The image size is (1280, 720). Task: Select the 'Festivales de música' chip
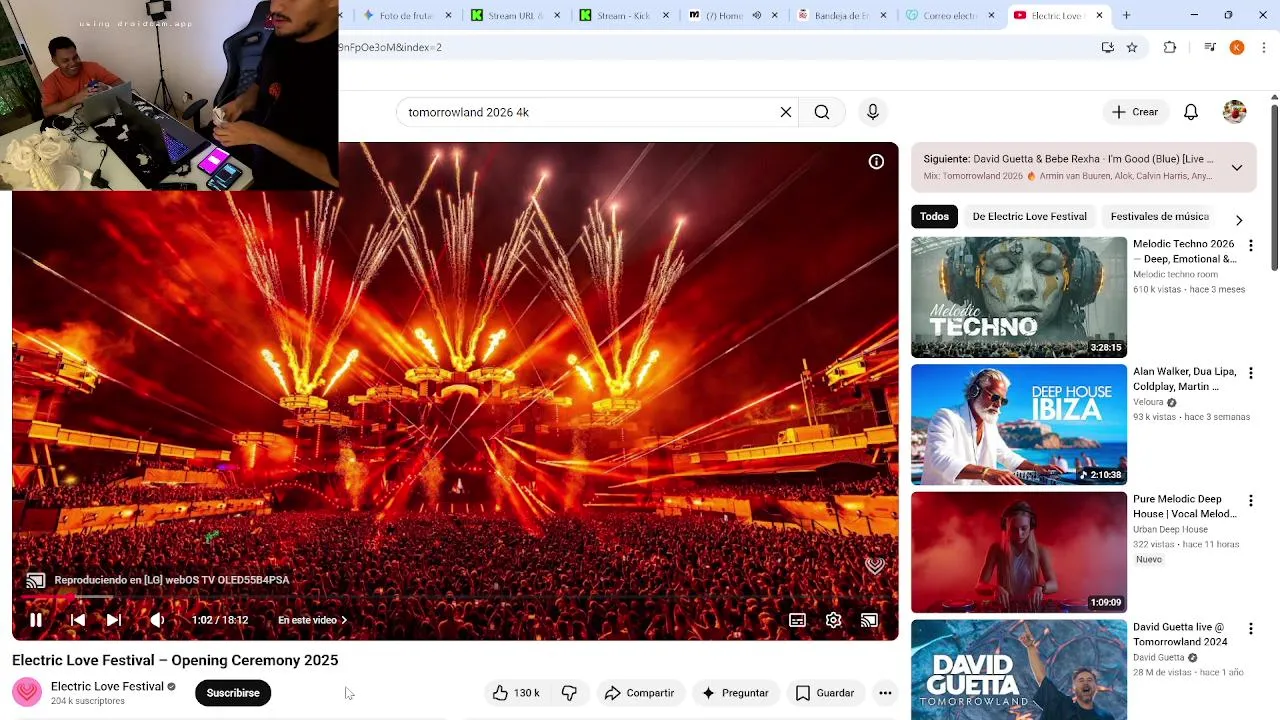(x=1159, y=216)
